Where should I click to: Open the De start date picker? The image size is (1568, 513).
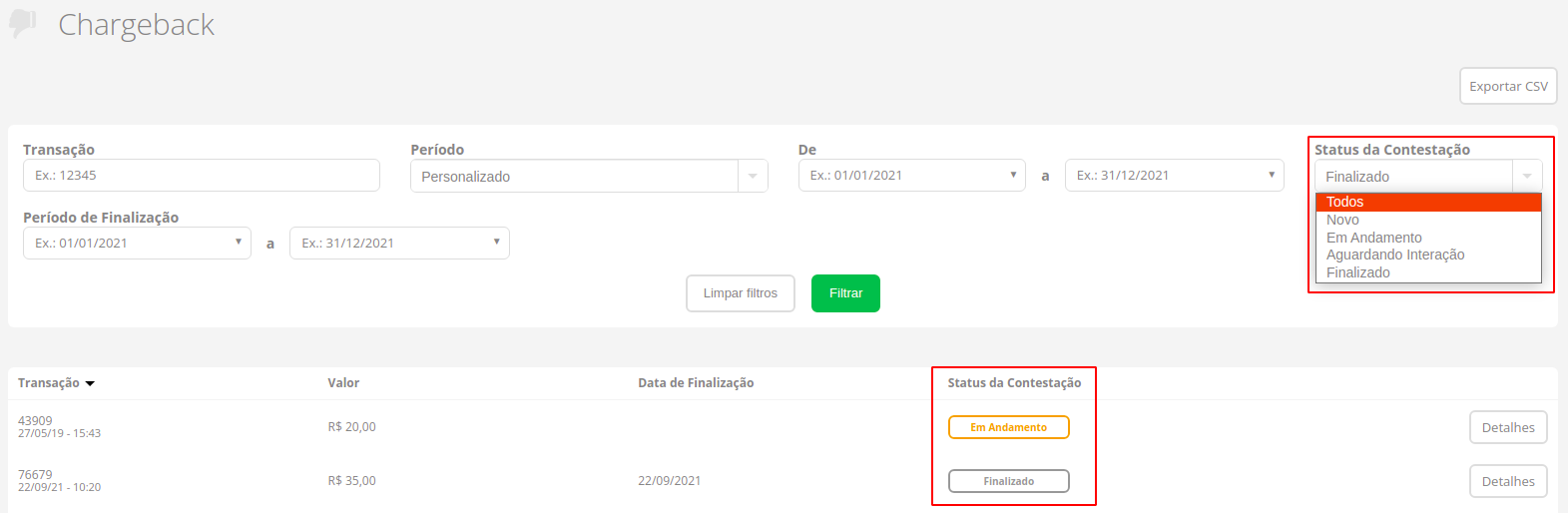[911, 175]
